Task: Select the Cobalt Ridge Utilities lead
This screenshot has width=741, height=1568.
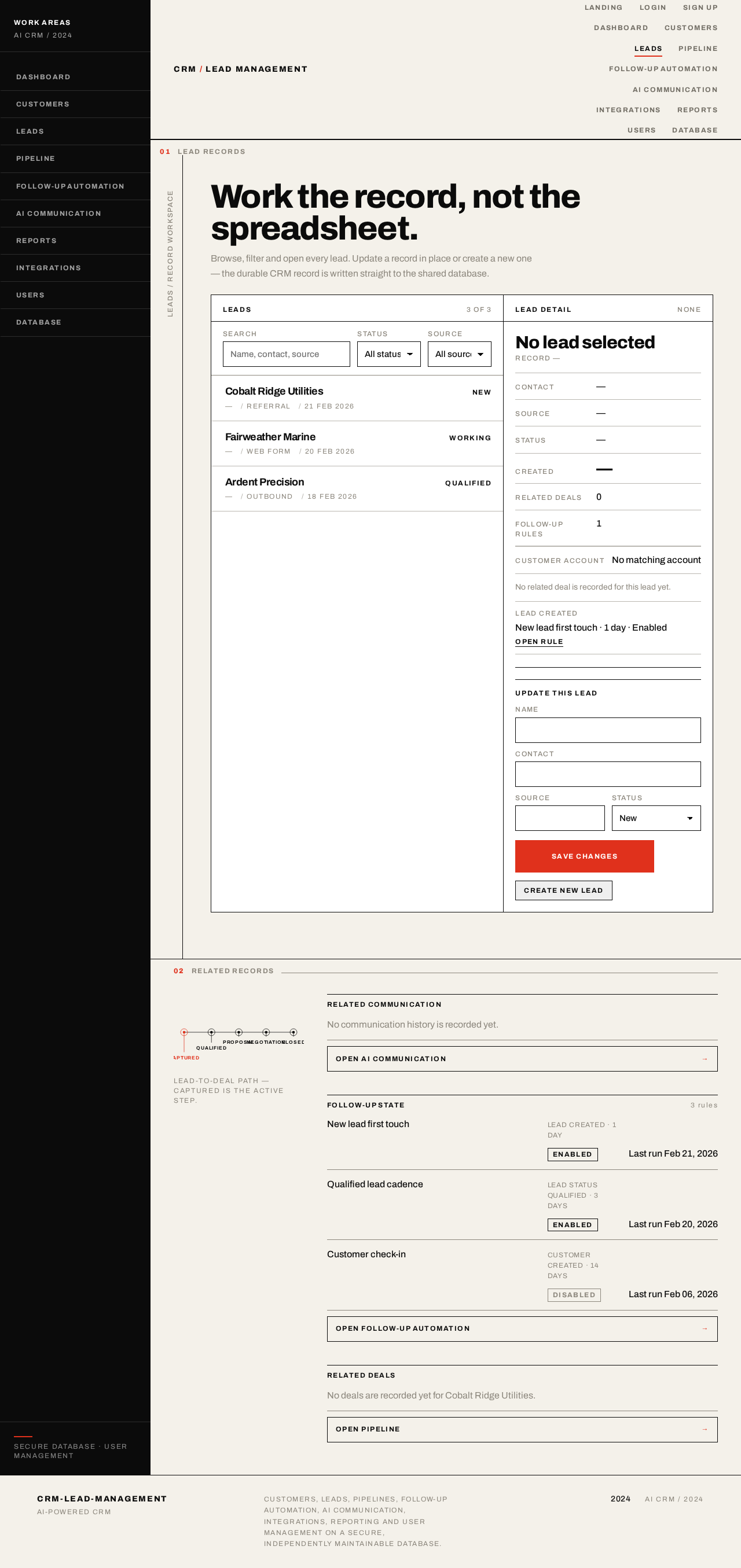Action: (x=357, y=398)
